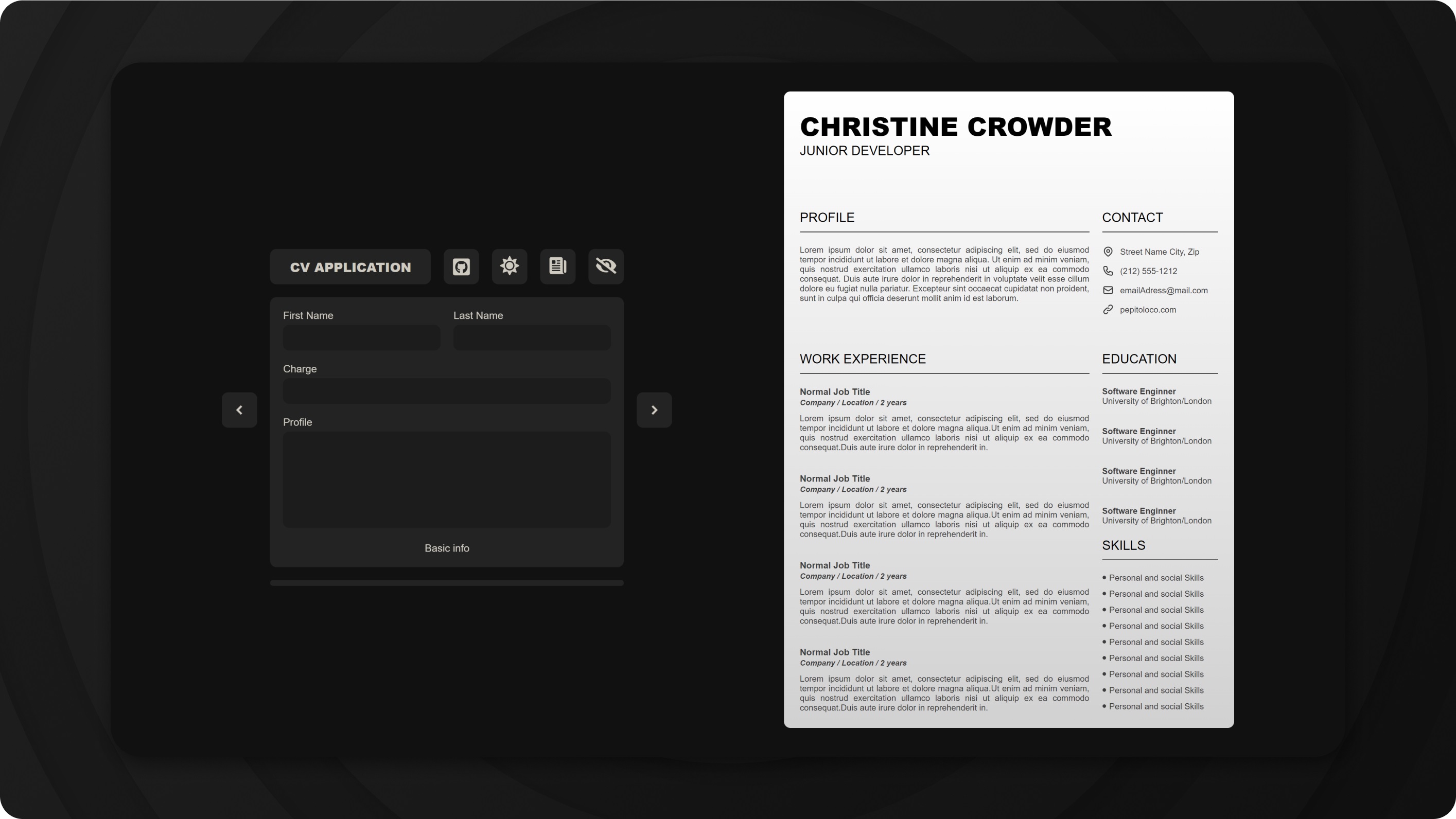Toggle dark mode using the sun icon
Viewport: 1456px width, 819px height.
508,266
